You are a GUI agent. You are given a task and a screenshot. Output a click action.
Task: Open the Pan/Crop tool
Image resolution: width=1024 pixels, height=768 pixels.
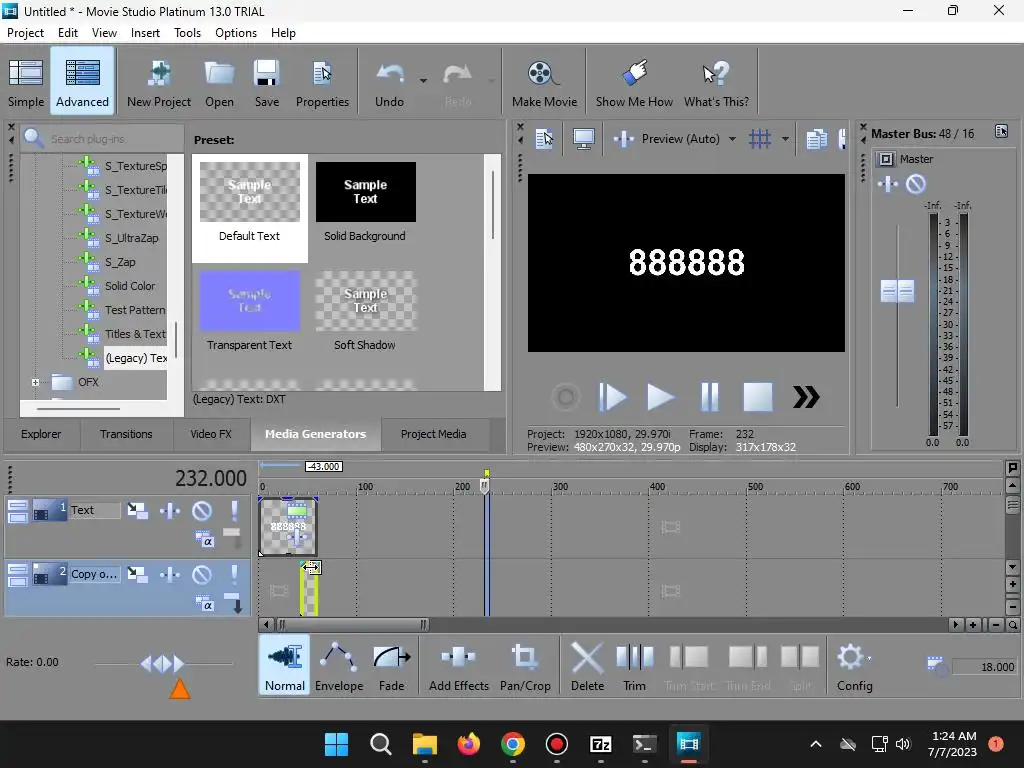525,666
